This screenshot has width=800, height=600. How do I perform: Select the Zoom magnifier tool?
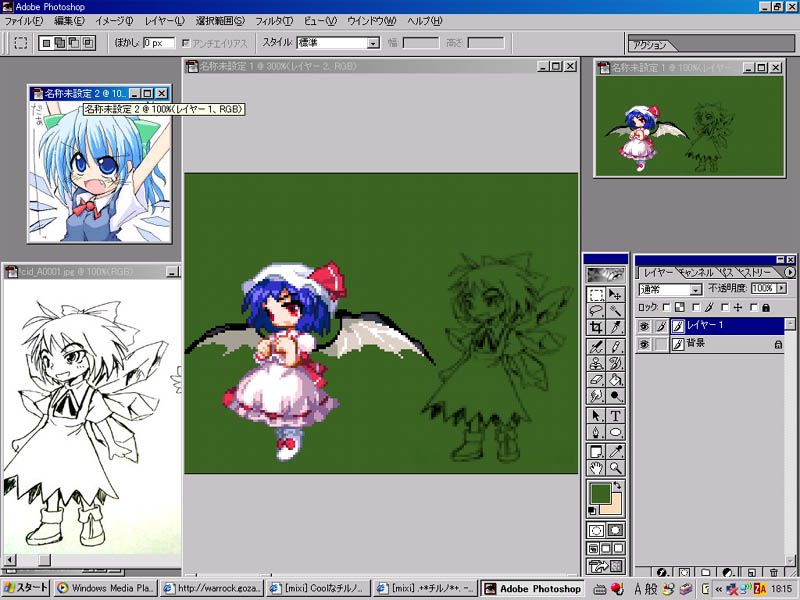coord(615,468)
